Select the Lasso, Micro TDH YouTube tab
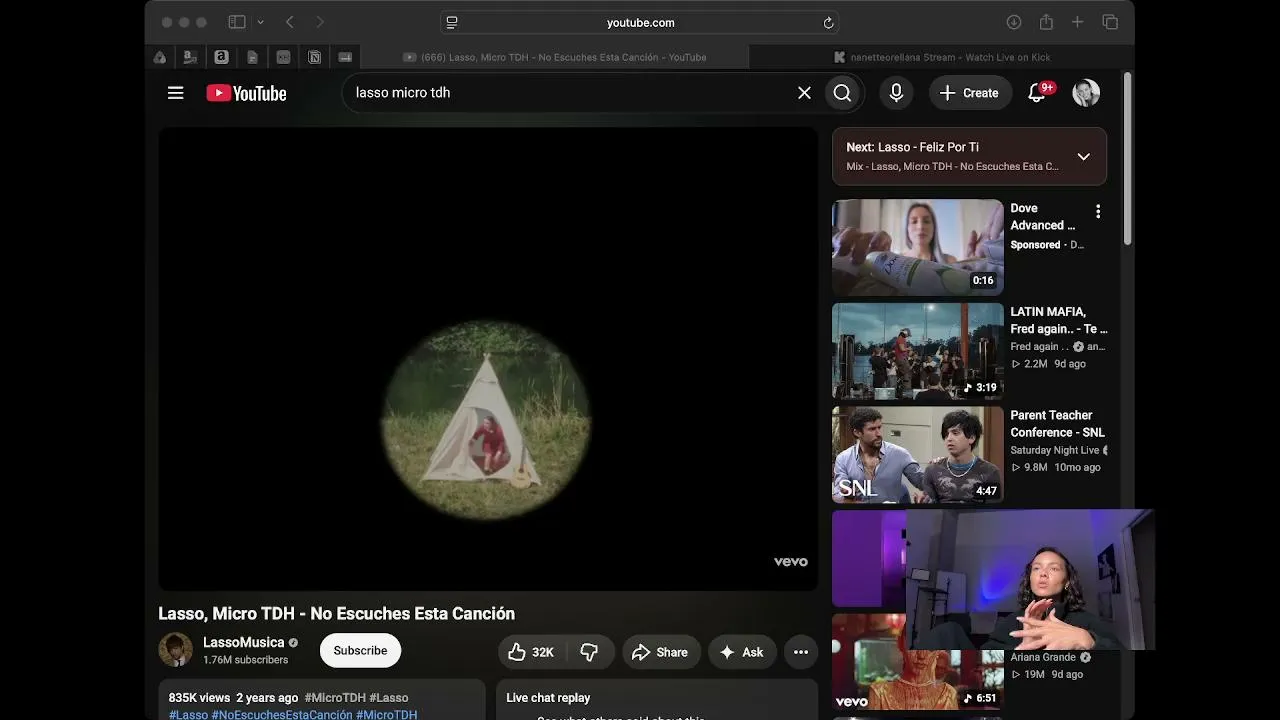 (555, 57)
